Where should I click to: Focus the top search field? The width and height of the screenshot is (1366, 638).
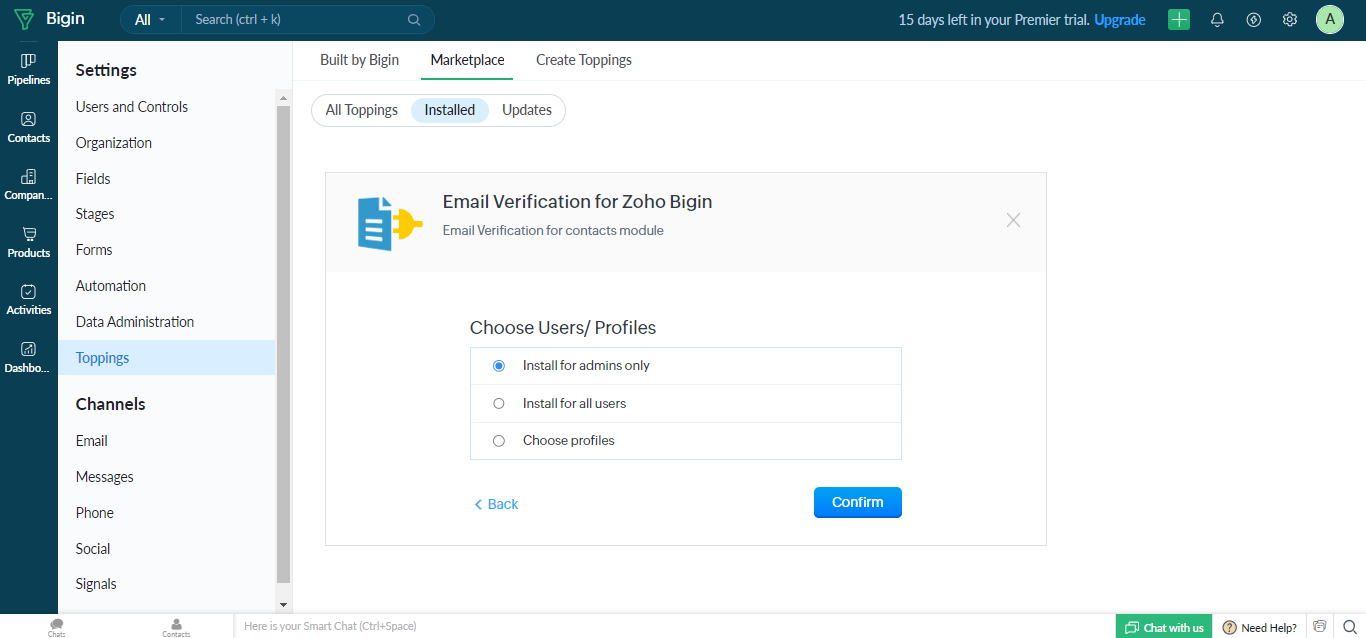[x=300, y=20]
